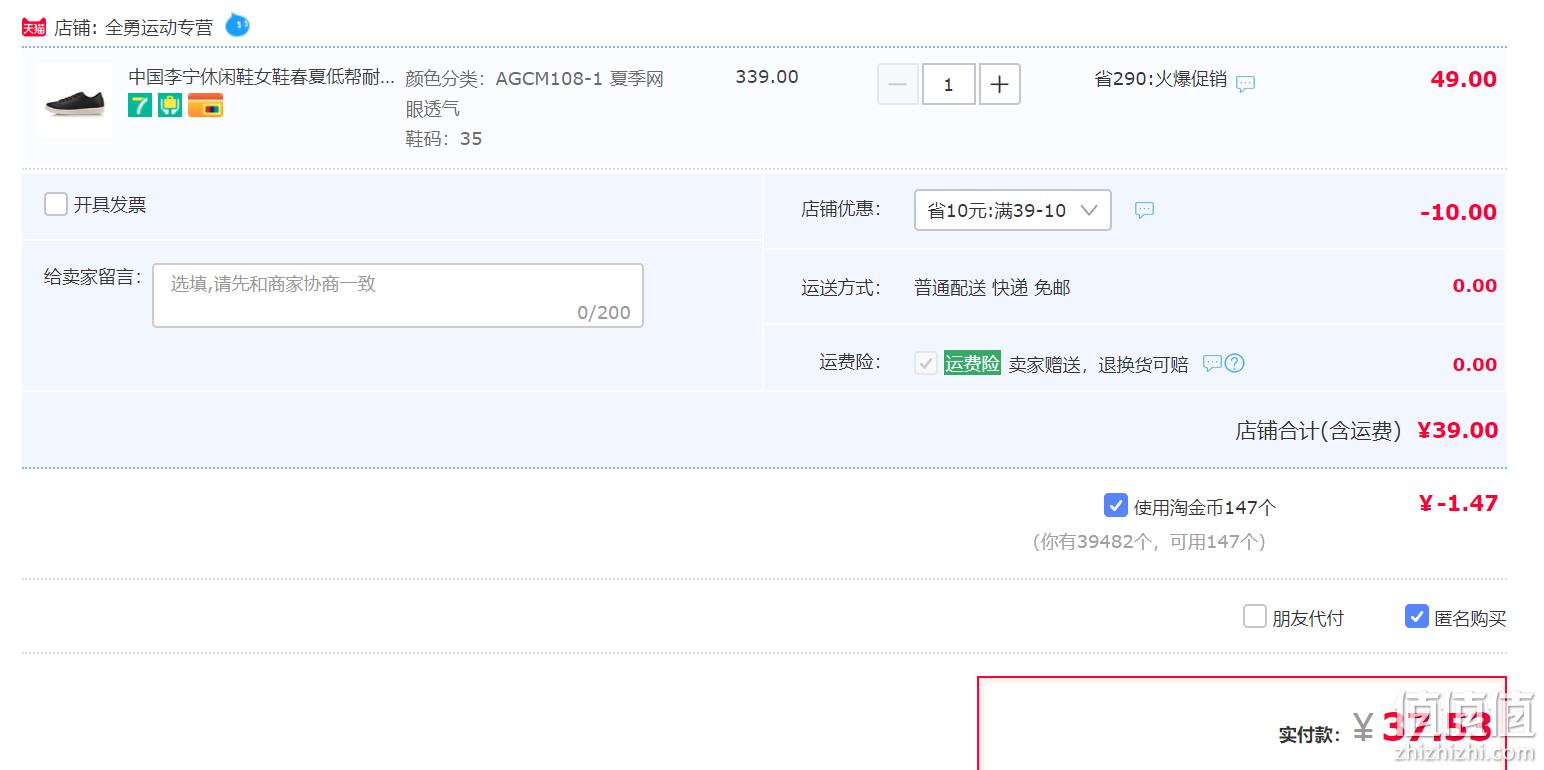The height and width of the screenshot is (770, 1544).
Task: Click the ¥-1.47 coin deduction amount
Action: (1458, 503)
